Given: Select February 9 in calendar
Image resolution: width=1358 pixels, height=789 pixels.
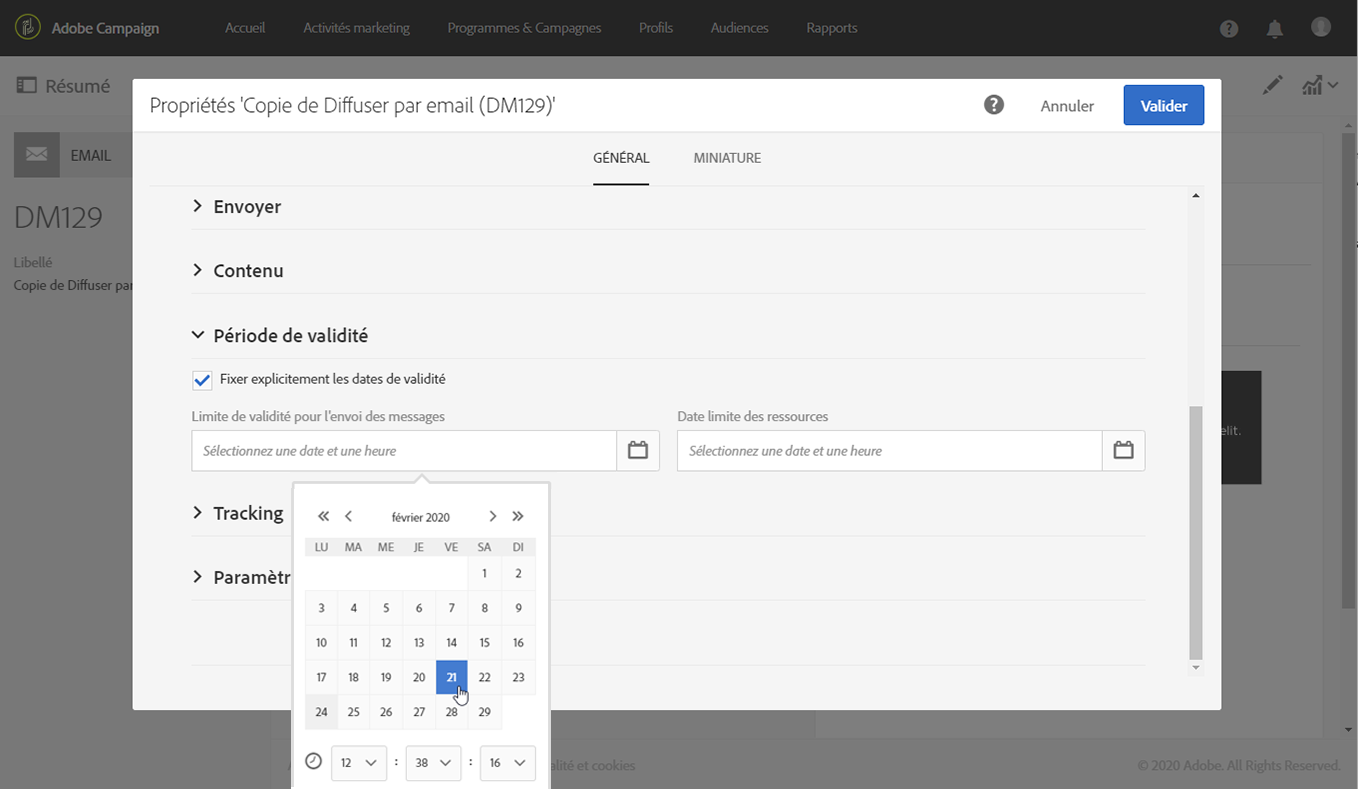Looking at the screenshot, I should coord(518,608).
